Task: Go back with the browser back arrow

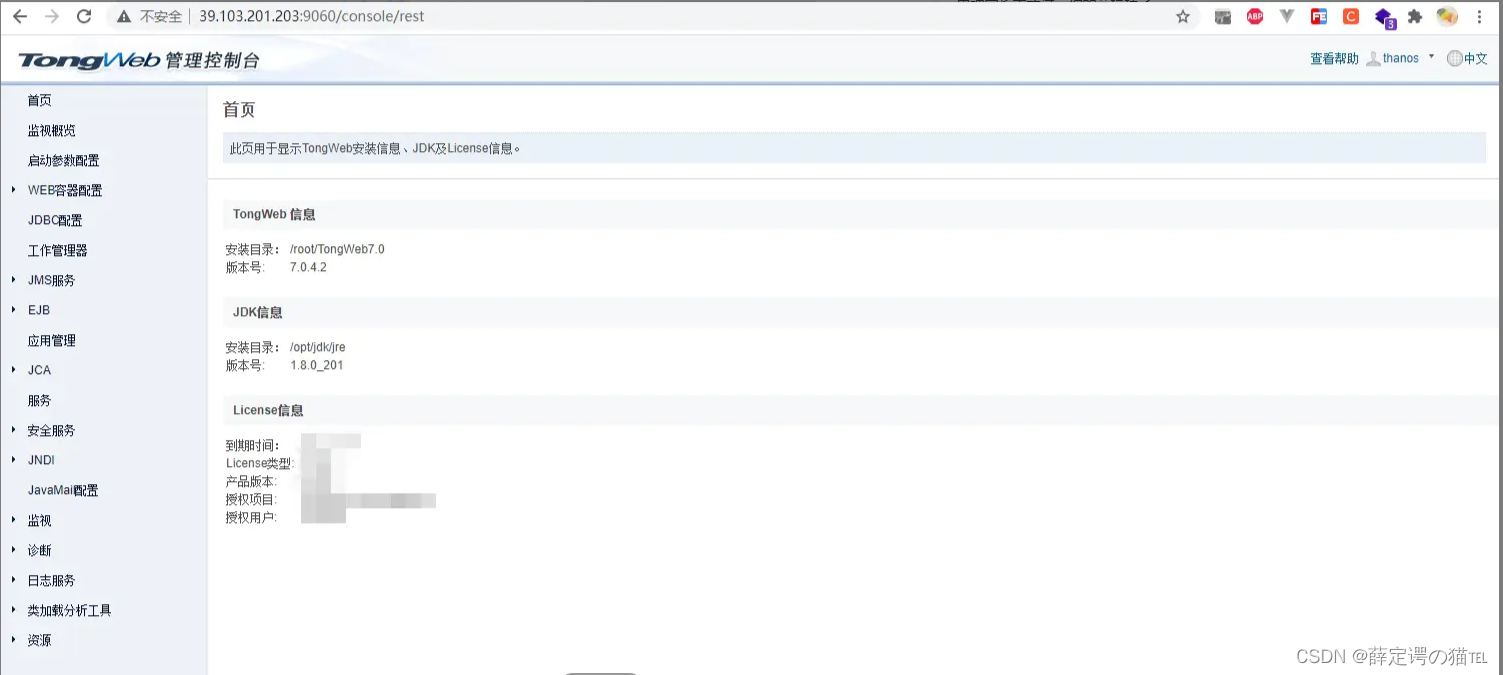Action: pyautogui.click(x=20, y=16)
